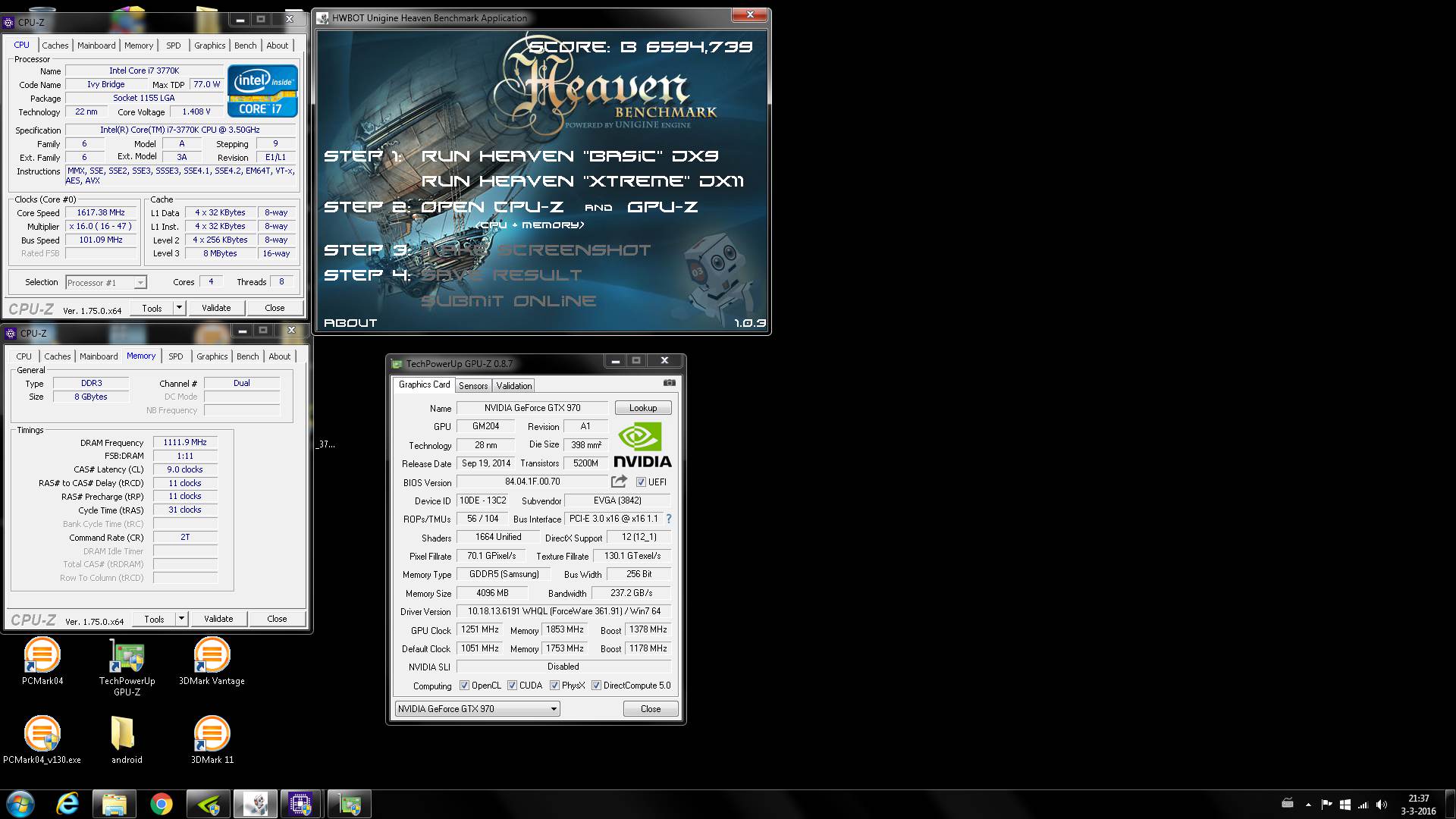Click the bus interface question mark in GPU-Z

click(669, 519)
